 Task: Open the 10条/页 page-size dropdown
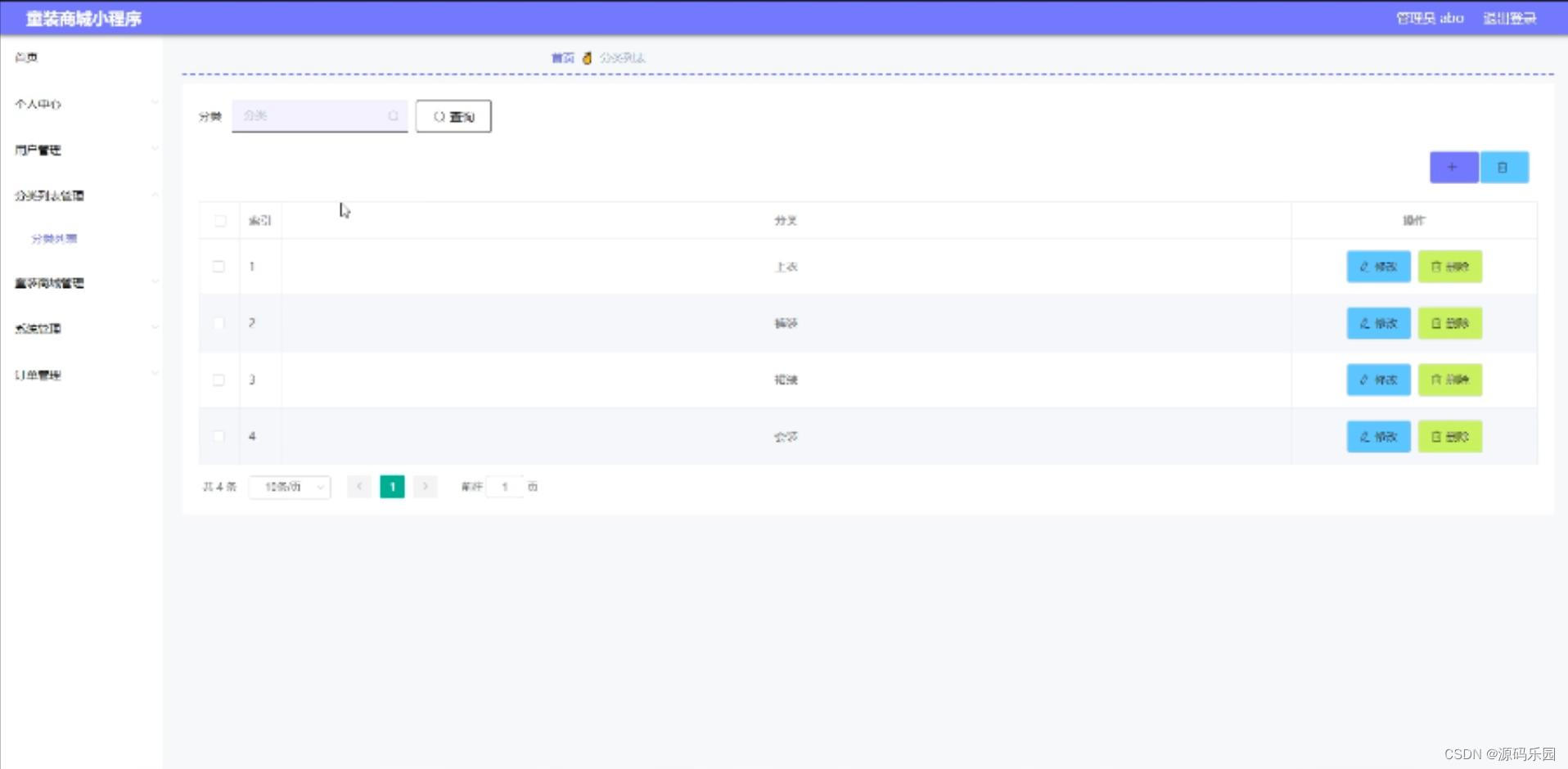pos(290,487)
